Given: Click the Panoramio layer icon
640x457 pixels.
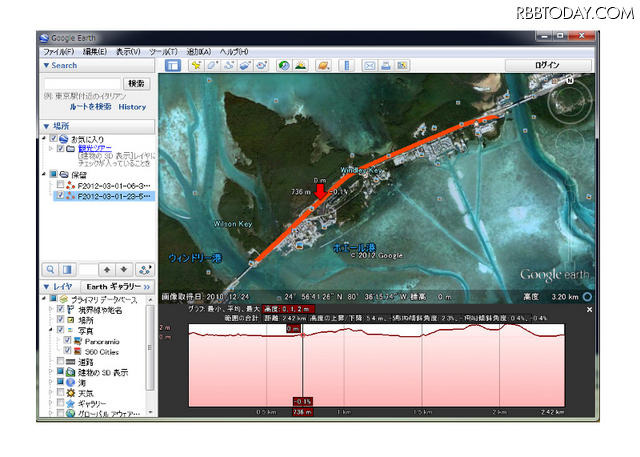Looking at the screenshot, I should point(77,341).
